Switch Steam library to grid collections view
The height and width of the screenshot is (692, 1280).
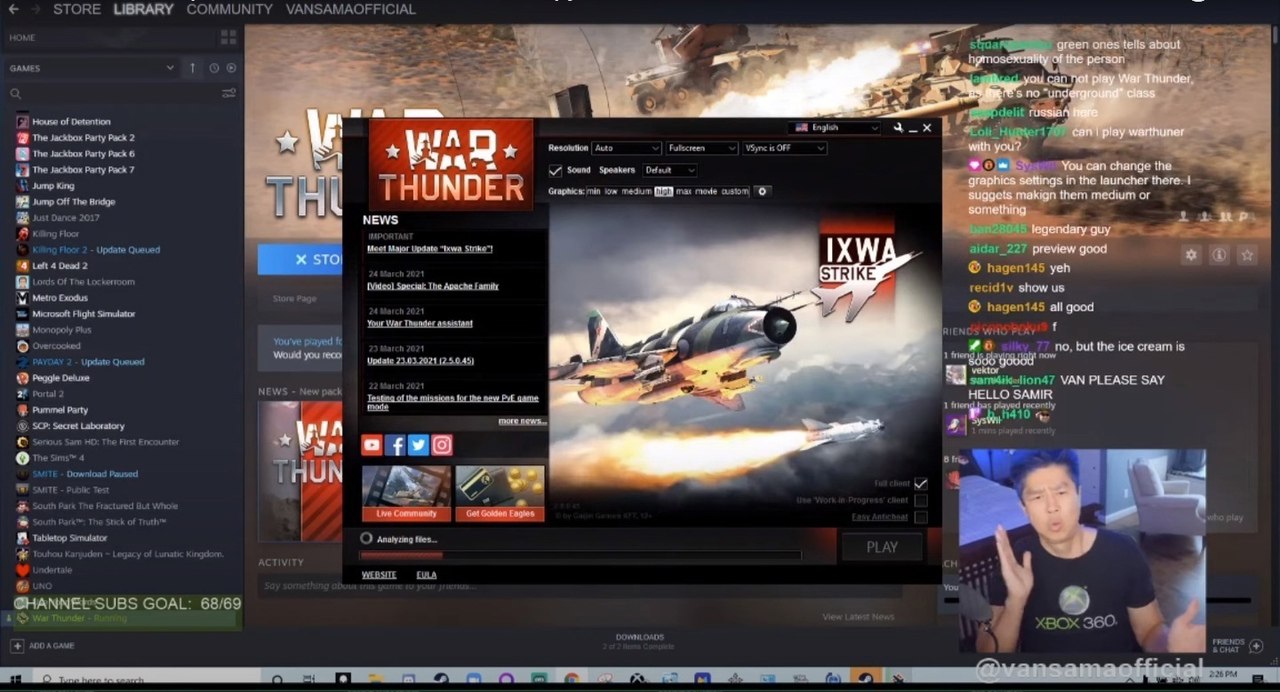click(x=228, y=37)
